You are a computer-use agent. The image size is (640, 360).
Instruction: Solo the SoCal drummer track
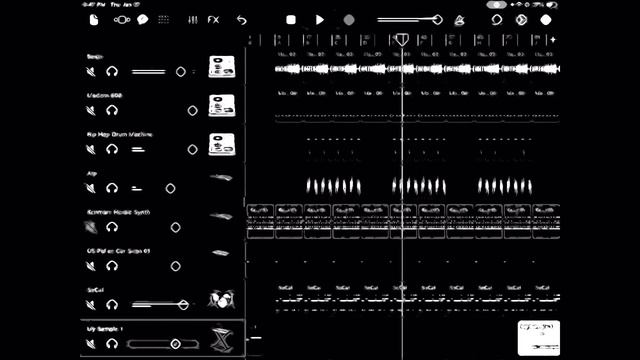pos(112,304)
